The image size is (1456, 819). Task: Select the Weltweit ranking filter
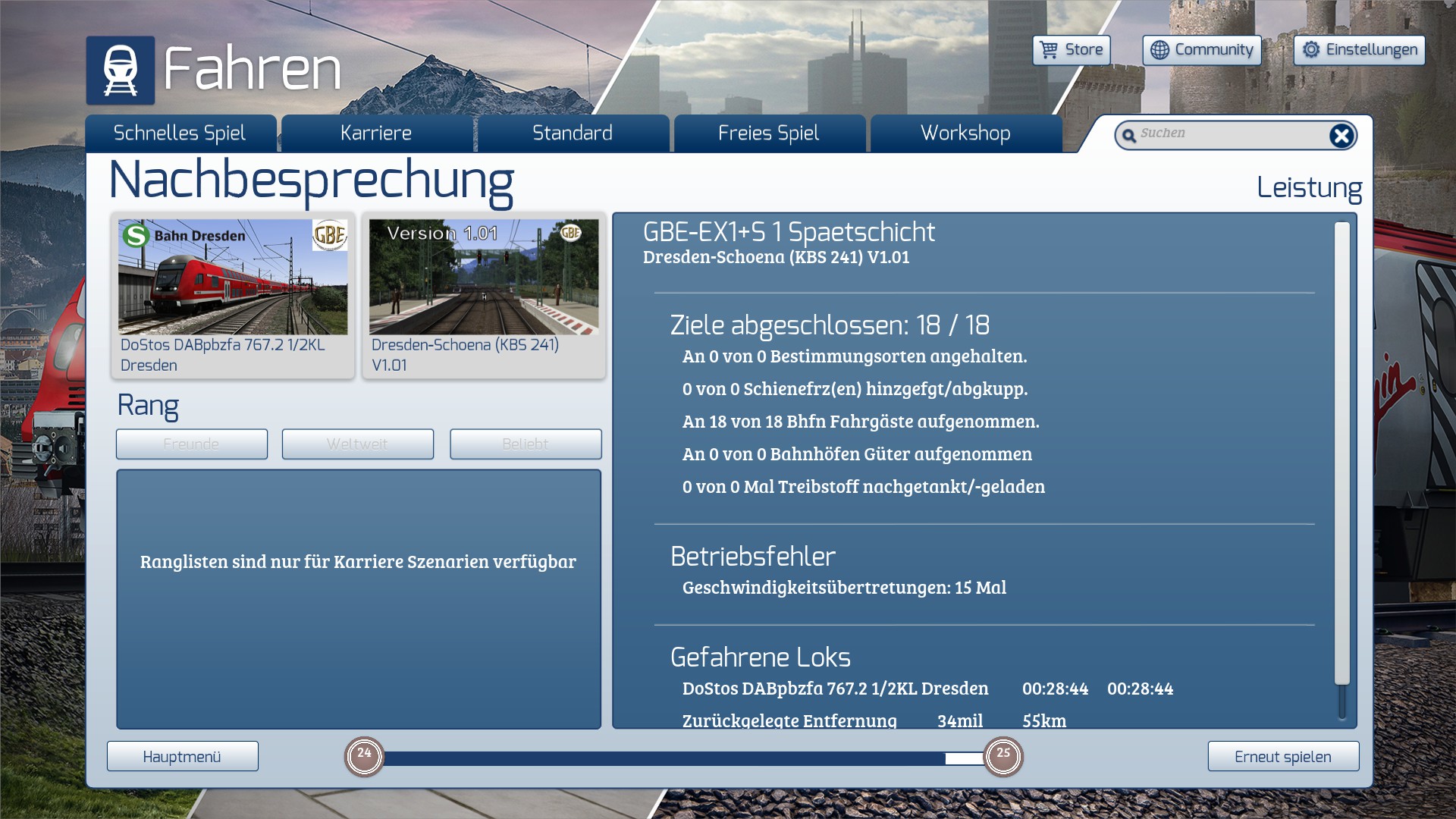click(x=357, y=444)
